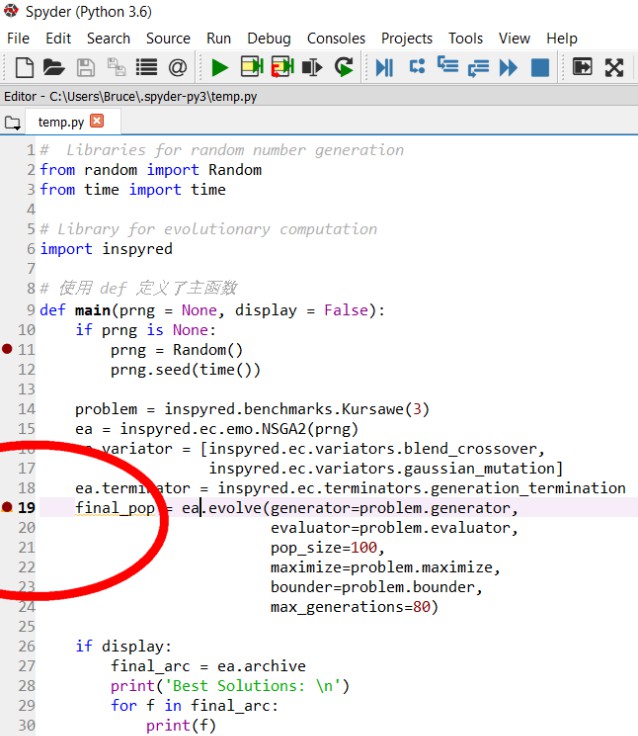Browse tabs icon left of temp.py
The width and height of the screenshot is (638, 736).
pyautogui.click(x=13, y=123)
